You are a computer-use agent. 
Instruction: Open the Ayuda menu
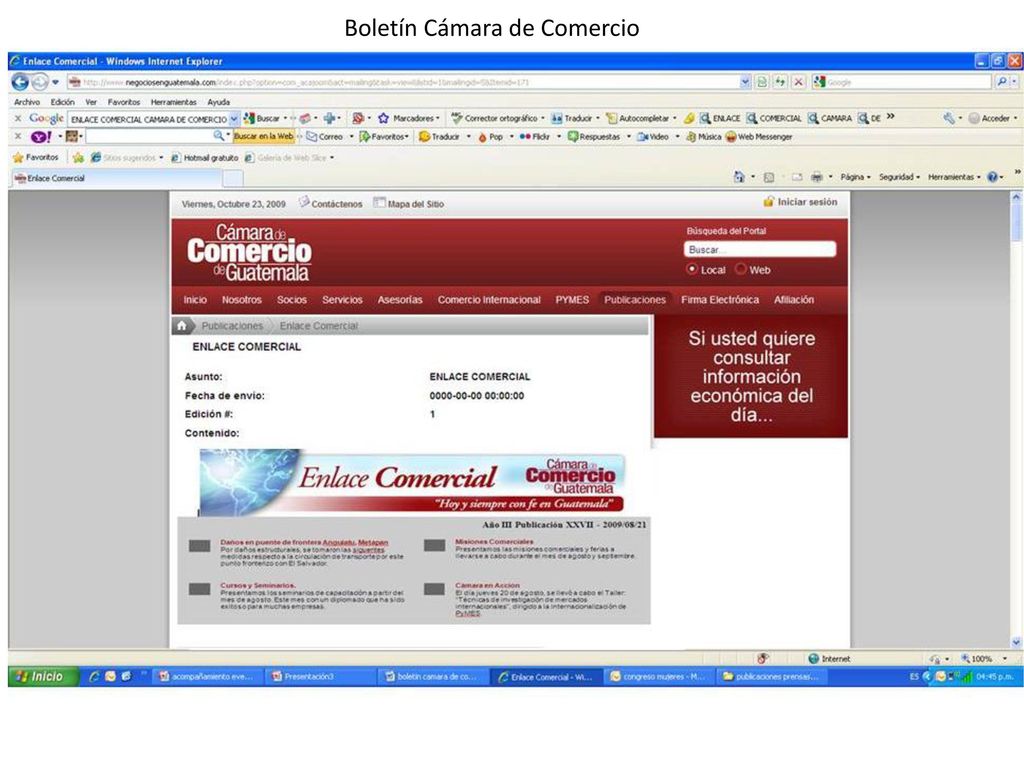[219, 102]
